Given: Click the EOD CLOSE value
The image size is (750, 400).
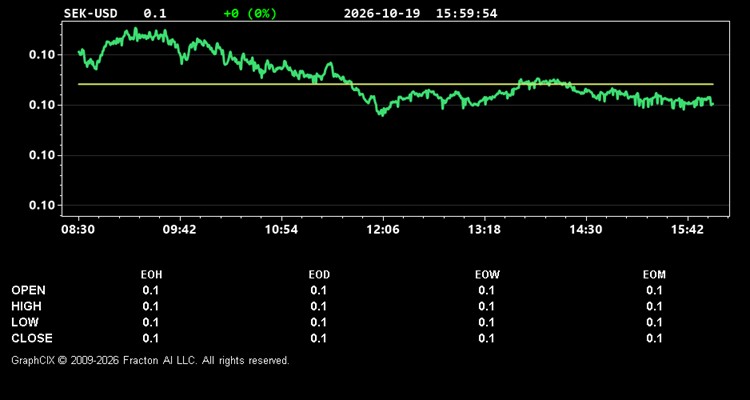Looking at the screenshot, I should pos(319,338).
